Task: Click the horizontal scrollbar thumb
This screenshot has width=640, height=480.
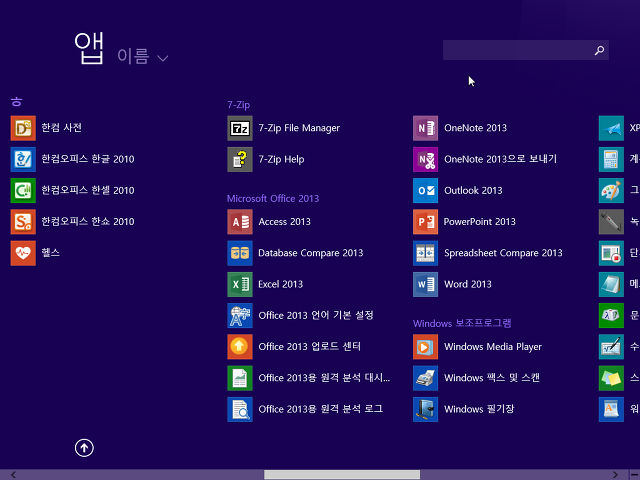Action: coord(342,475)
